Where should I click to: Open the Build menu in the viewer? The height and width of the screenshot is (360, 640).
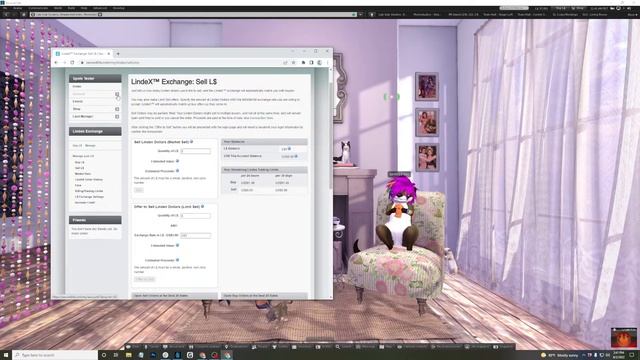pyautogui.click(x=71, y=8)
